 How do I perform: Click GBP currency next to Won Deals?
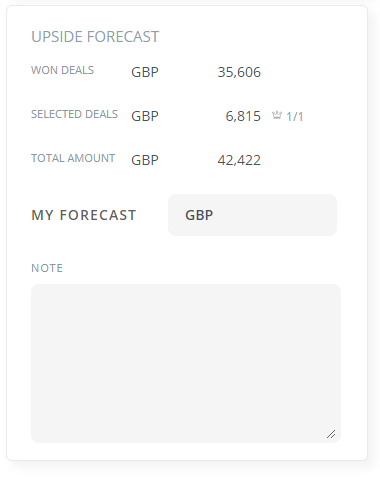click(x=145, y=72)
